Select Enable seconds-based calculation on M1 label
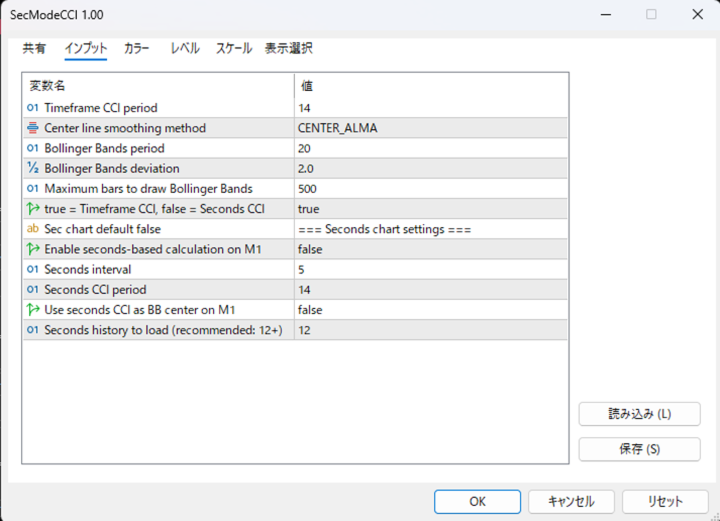Viewport: 720px width, 521px height. pos(153,249)
